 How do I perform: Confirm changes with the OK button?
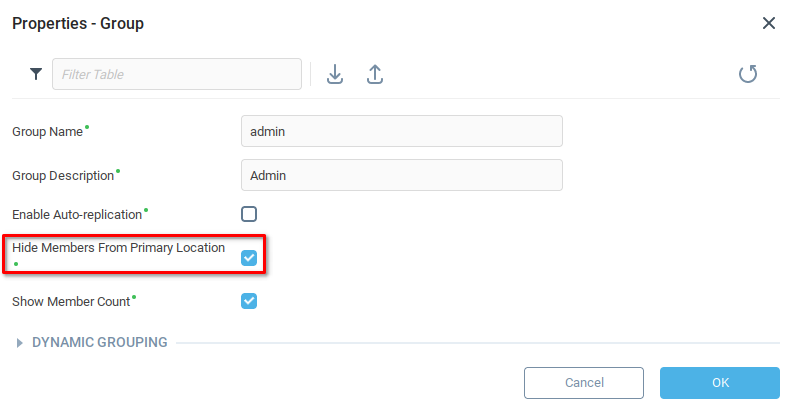(x=720, y=383)
